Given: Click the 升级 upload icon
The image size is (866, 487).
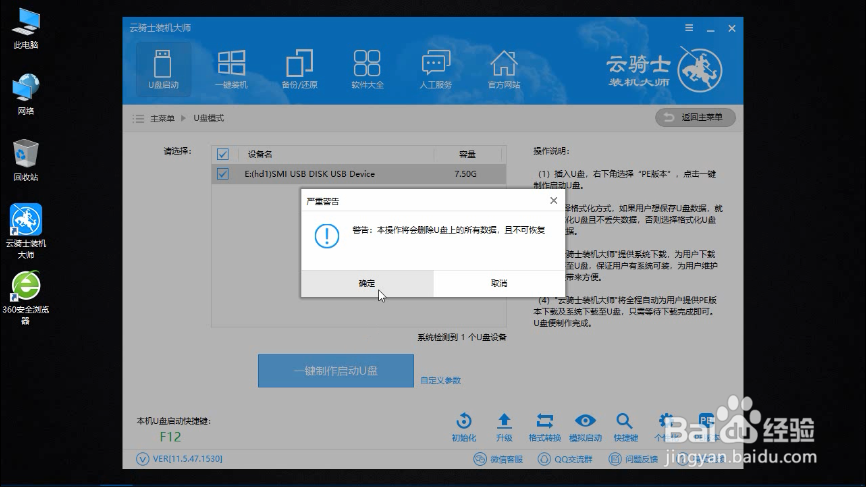Looking at the screenshot, I should (x=504, y=427).
